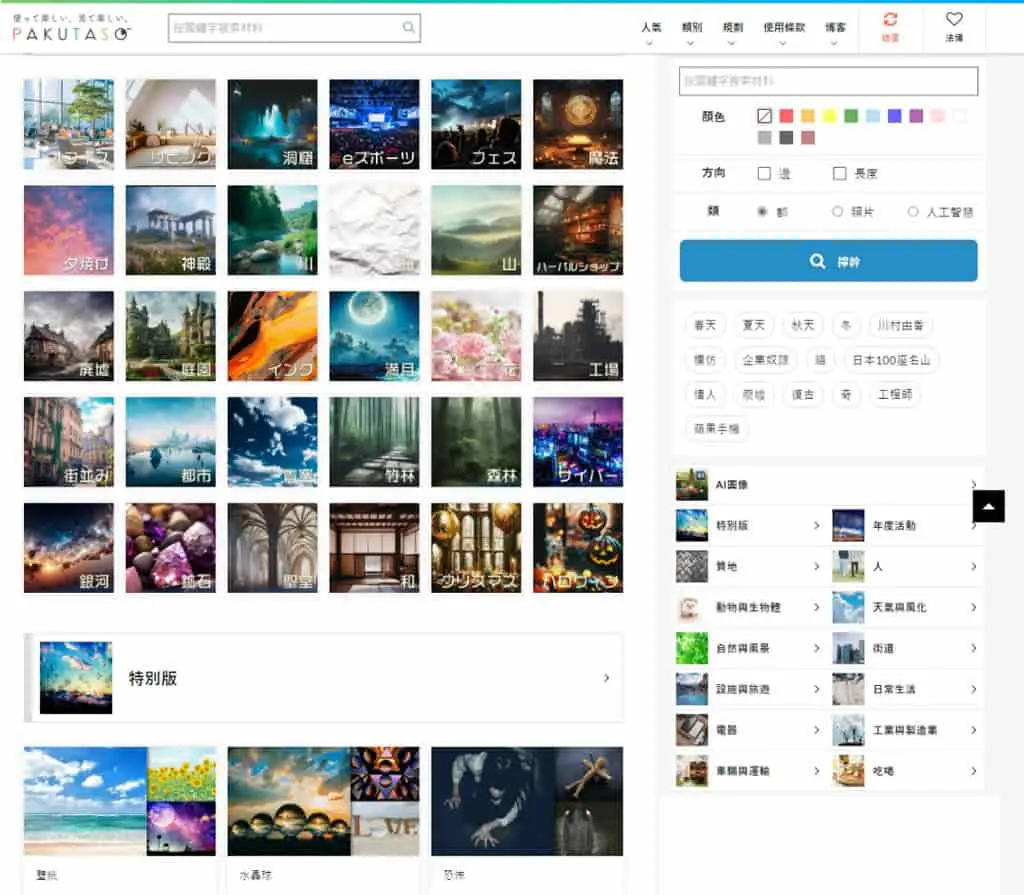
Task: Select the green color swatch
Action: (x=851, y=116)
